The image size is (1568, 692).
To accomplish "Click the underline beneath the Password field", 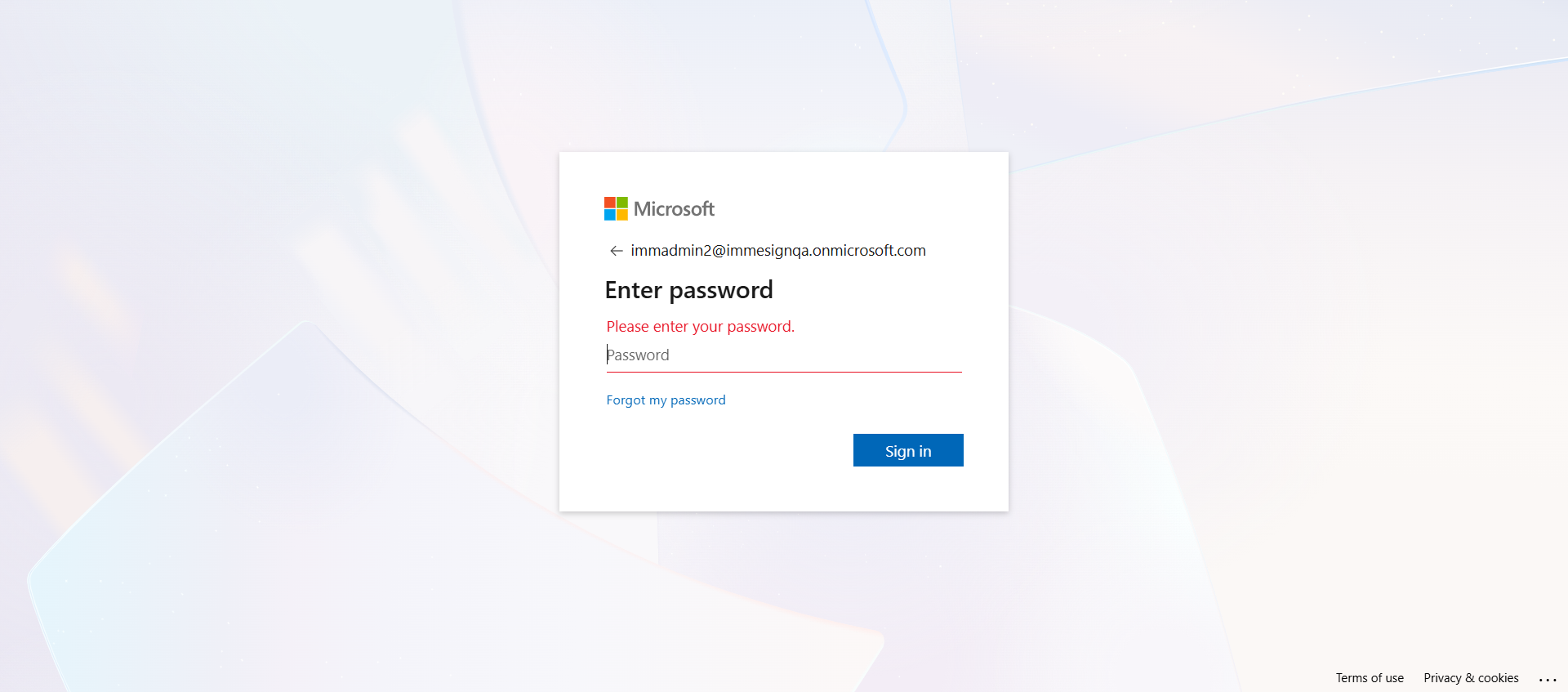I will (784, 372).
